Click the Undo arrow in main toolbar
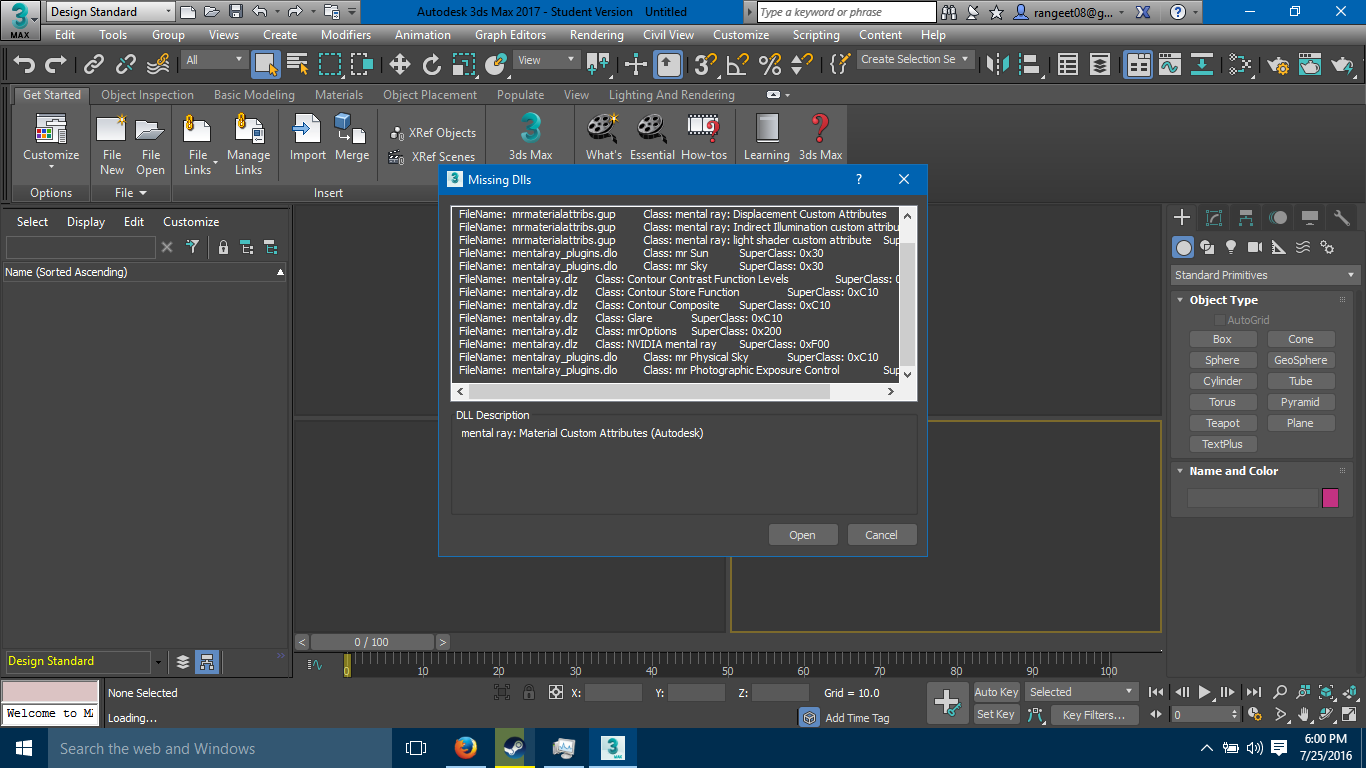Image resolution: width=1366 pixels, height=768 pixels. 24,65
